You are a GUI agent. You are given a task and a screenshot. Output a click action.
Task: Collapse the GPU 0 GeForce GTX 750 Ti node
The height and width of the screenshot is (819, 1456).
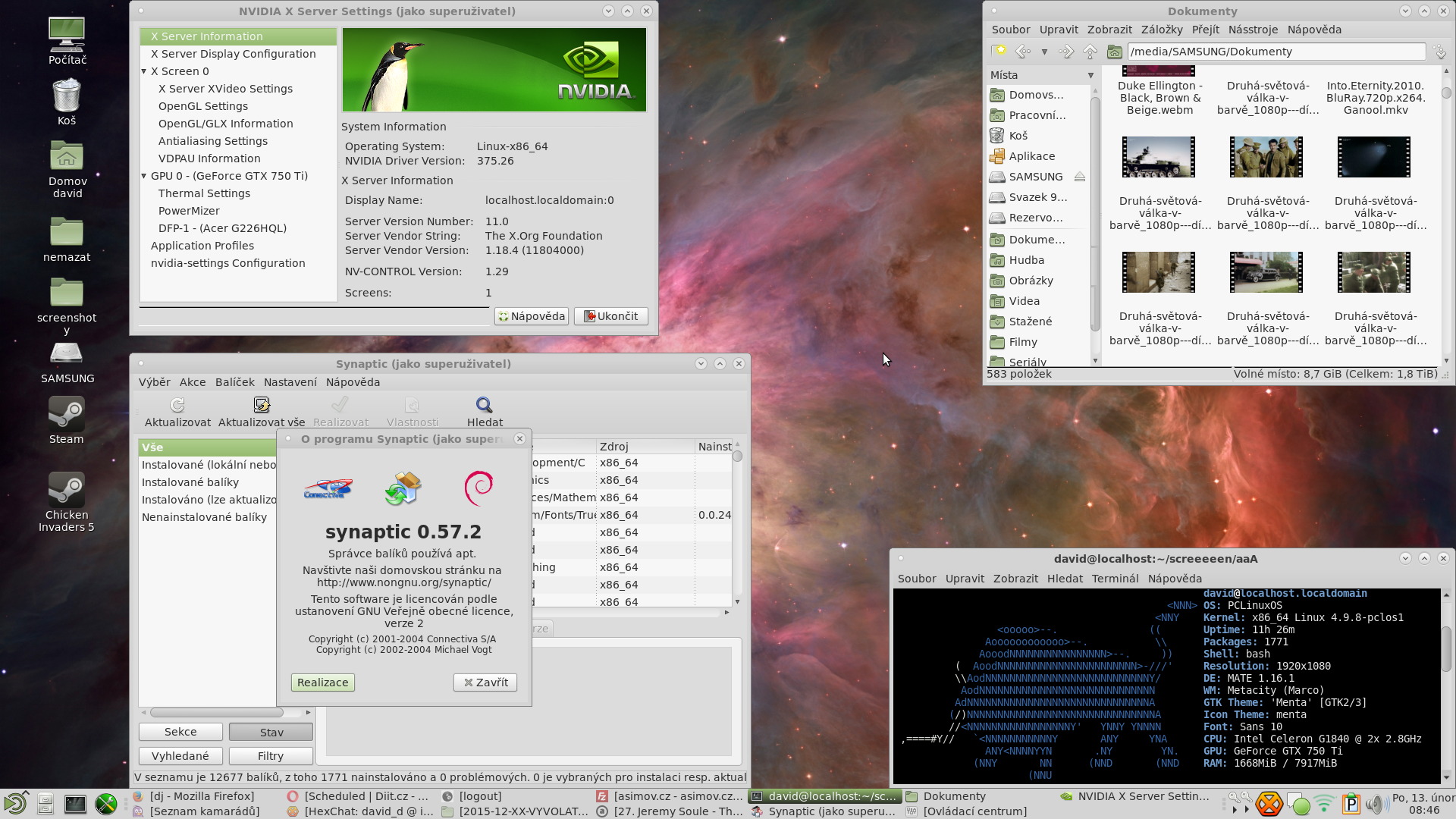tap(144, 176)
